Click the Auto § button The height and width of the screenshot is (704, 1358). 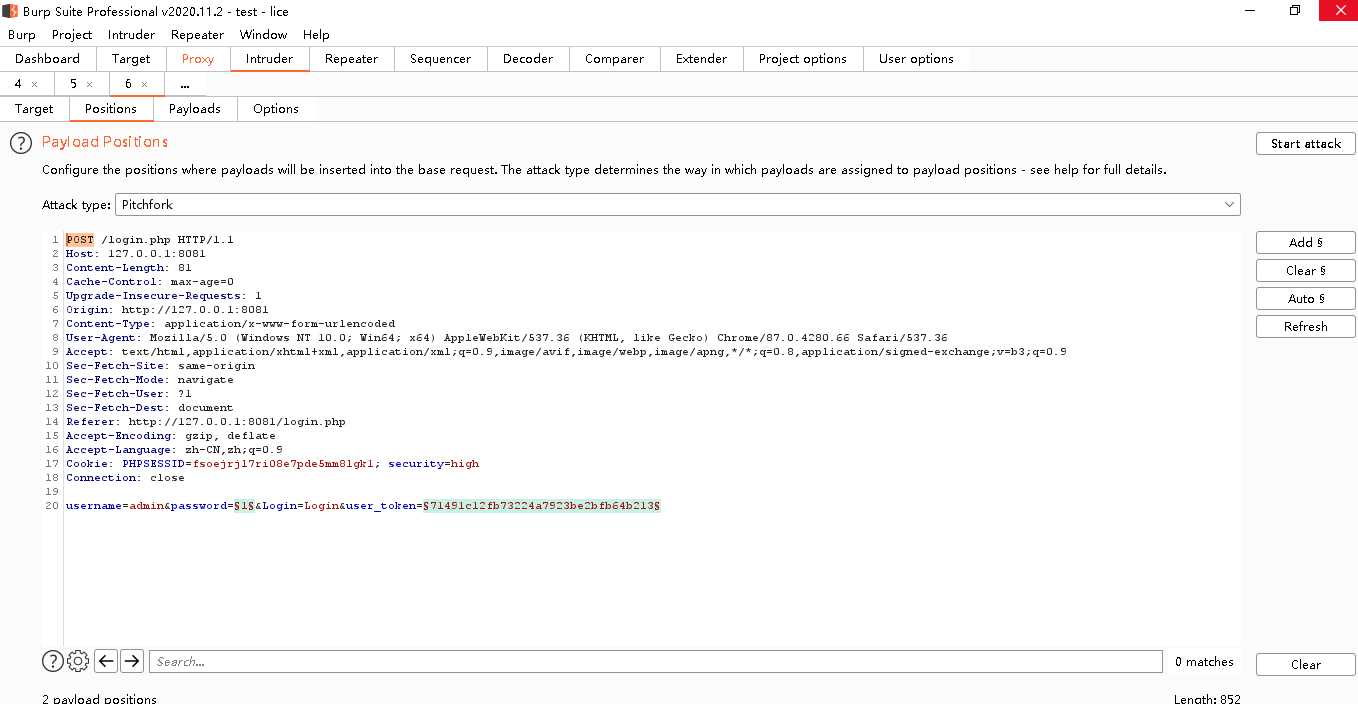click(x=1306, y=298)
